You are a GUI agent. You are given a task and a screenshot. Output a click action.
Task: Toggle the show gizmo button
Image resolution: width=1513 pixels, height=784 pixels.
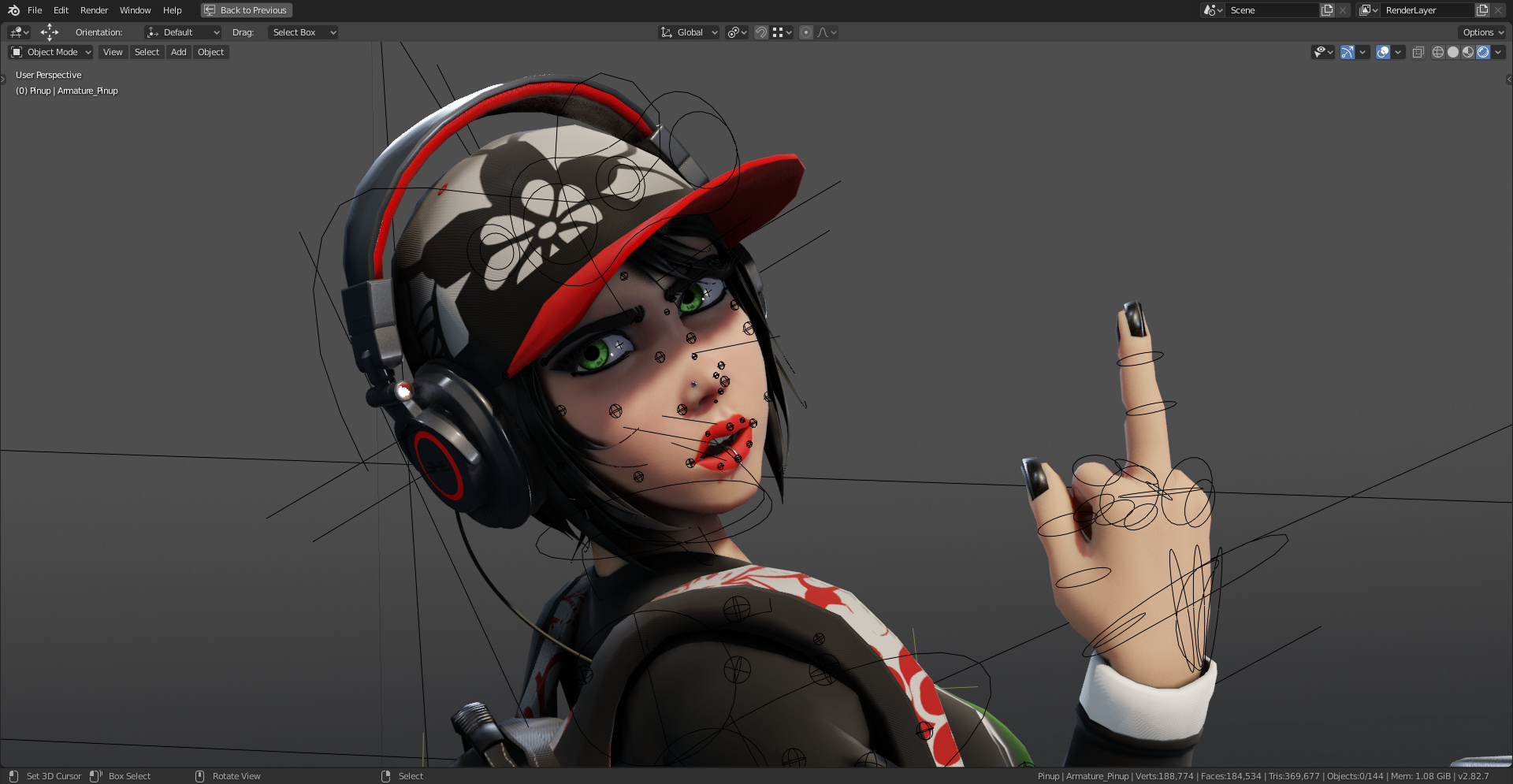pyautogui.click(x=1348, y=52)
